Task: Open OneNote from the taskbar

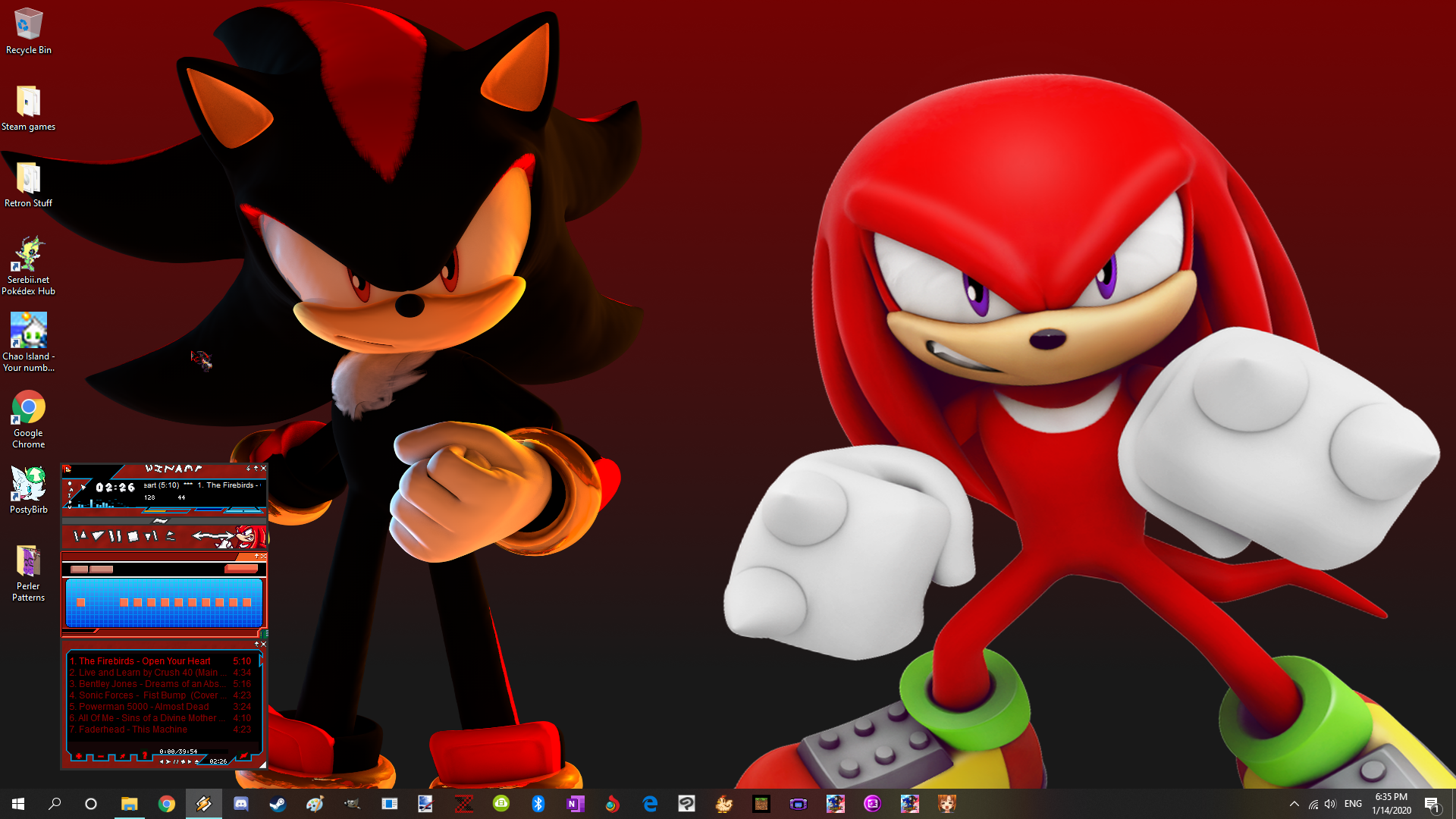Action: tap(575, 804)
